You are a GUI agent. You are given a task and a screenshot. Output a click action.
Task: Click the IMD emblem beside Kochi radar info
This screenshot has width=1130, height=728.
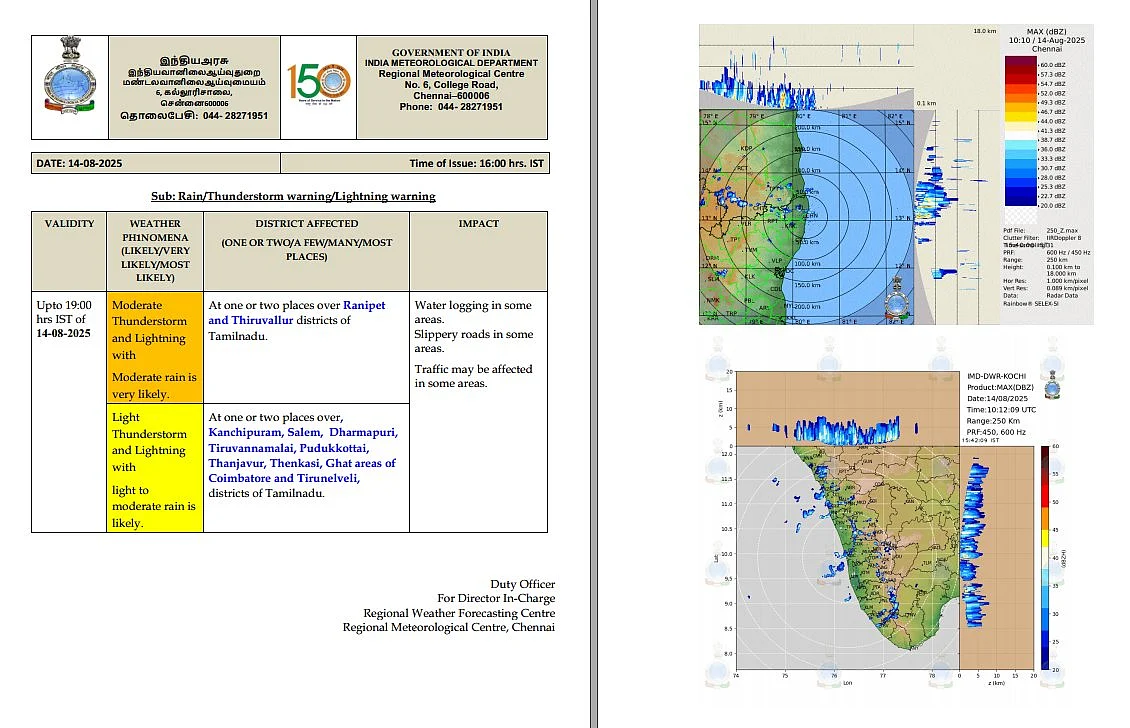[1052, 386]
